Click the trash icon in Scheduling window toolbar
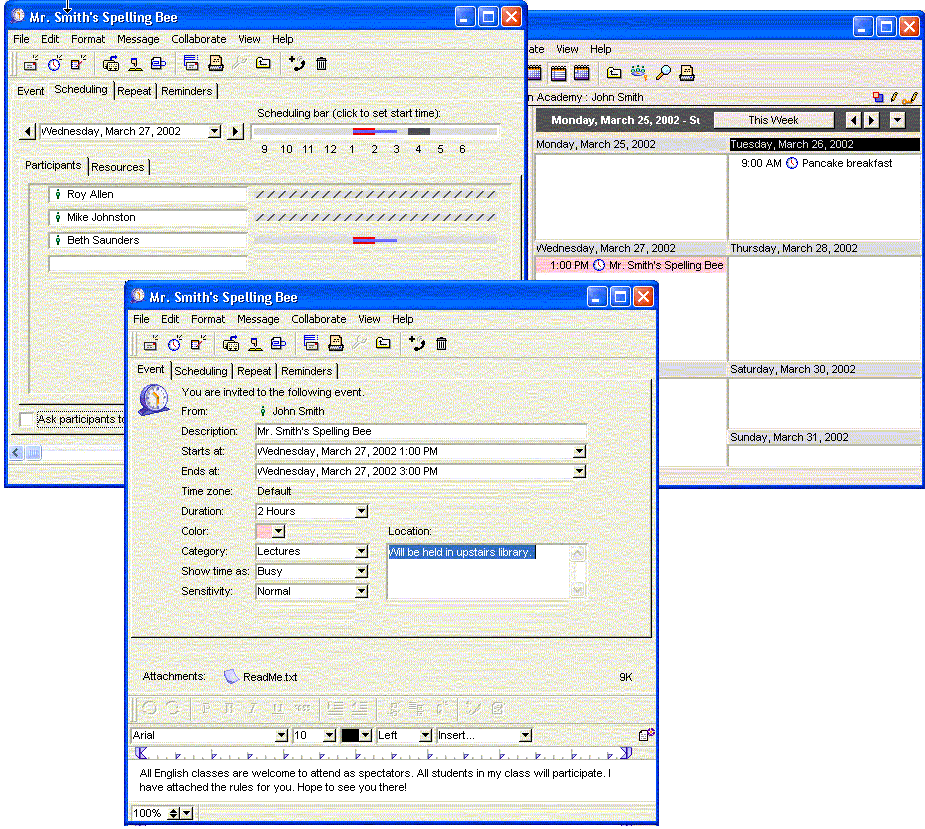 pos(321,64)
